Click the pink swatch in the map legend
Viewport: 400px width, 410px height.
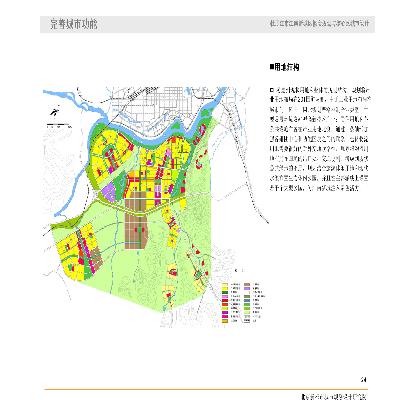[x=225, y=296]
